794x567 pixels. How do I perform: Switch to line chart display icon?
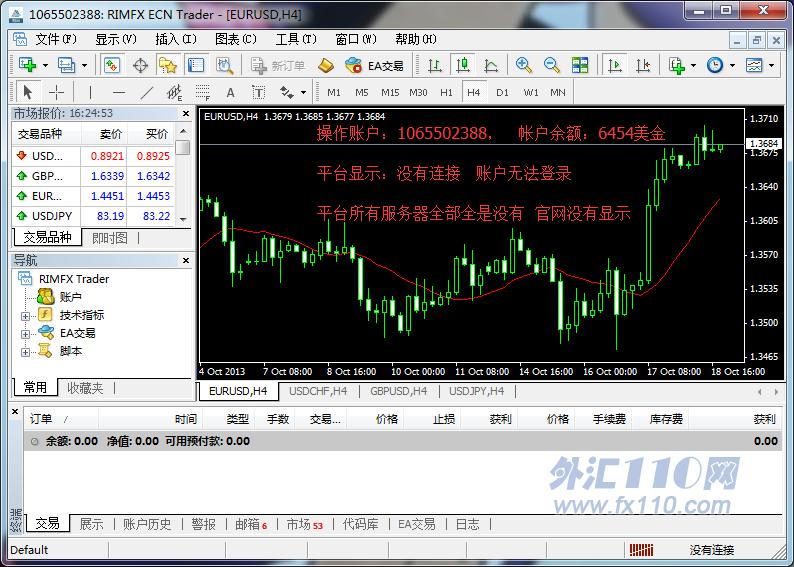491,65
